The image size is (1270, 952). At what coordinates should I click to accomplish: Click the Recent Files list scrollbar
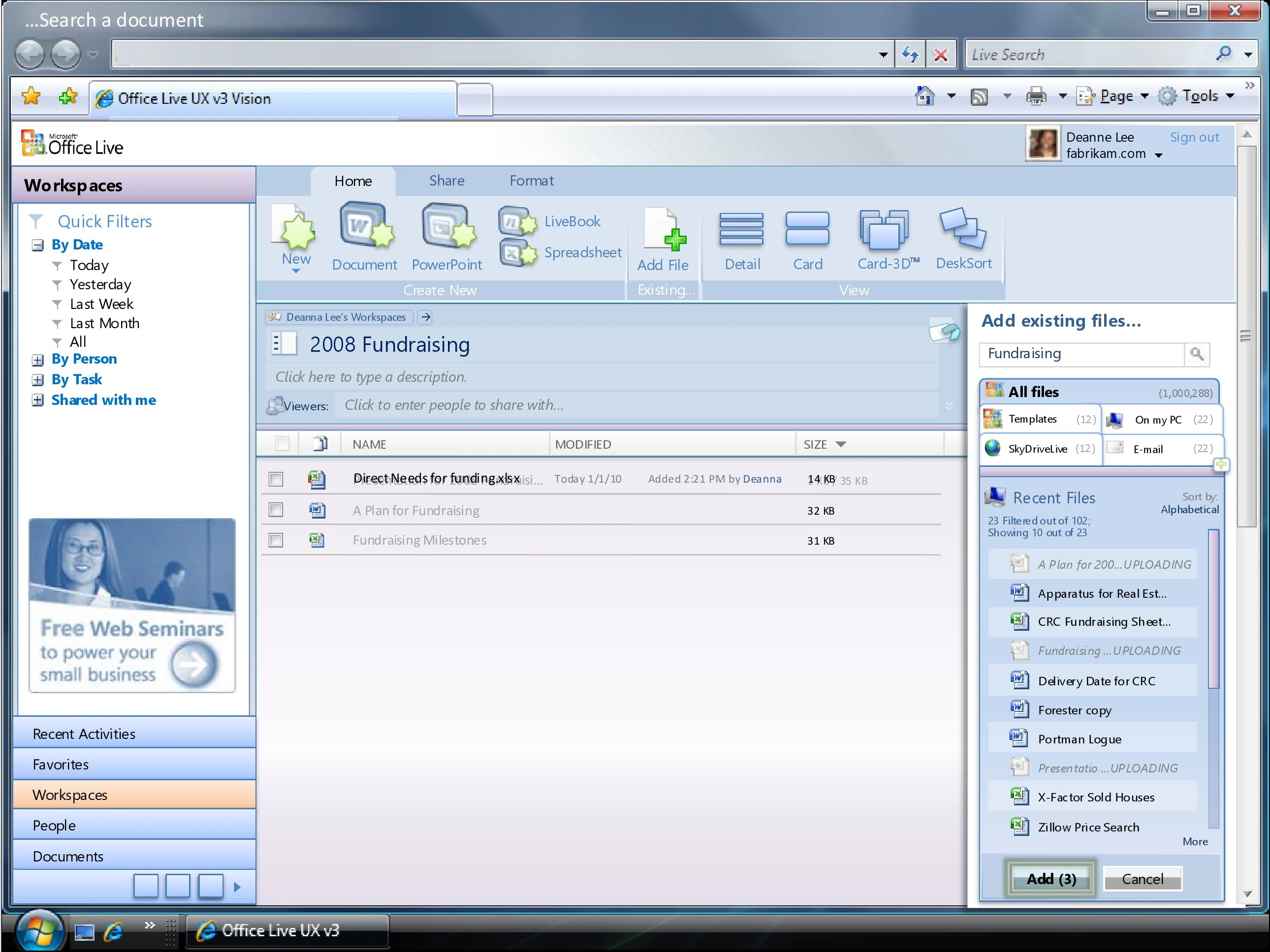point(1213,608)
